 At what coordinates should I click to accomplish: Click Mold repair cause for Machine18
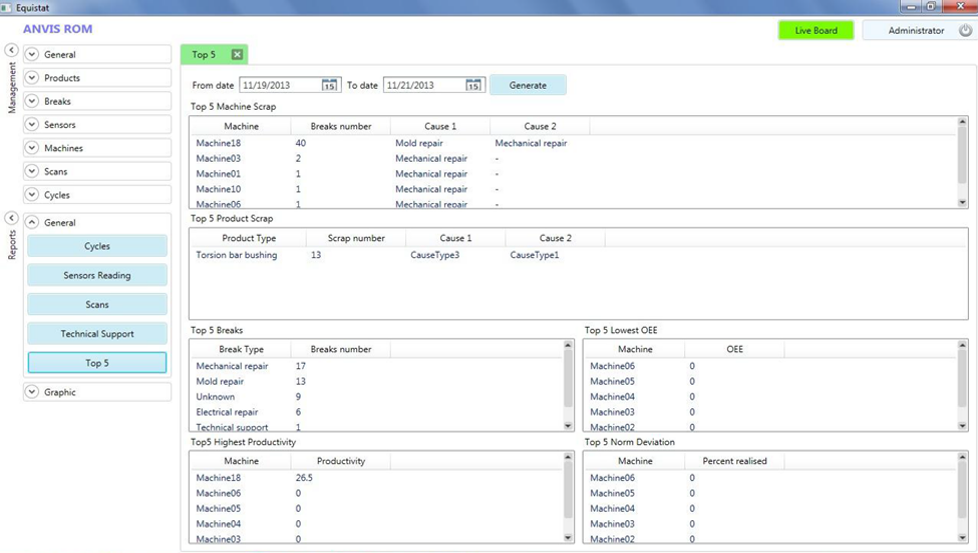pos(419,143)
